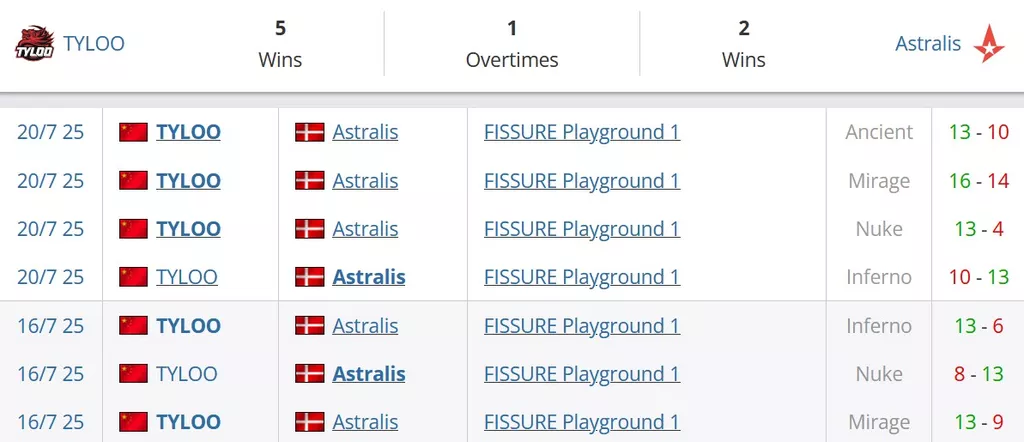Viewport: 1024px width, 442px height.
Task: Click Denmark flag in 16-14 Mirage match row
Action: (x=310, y=180)
